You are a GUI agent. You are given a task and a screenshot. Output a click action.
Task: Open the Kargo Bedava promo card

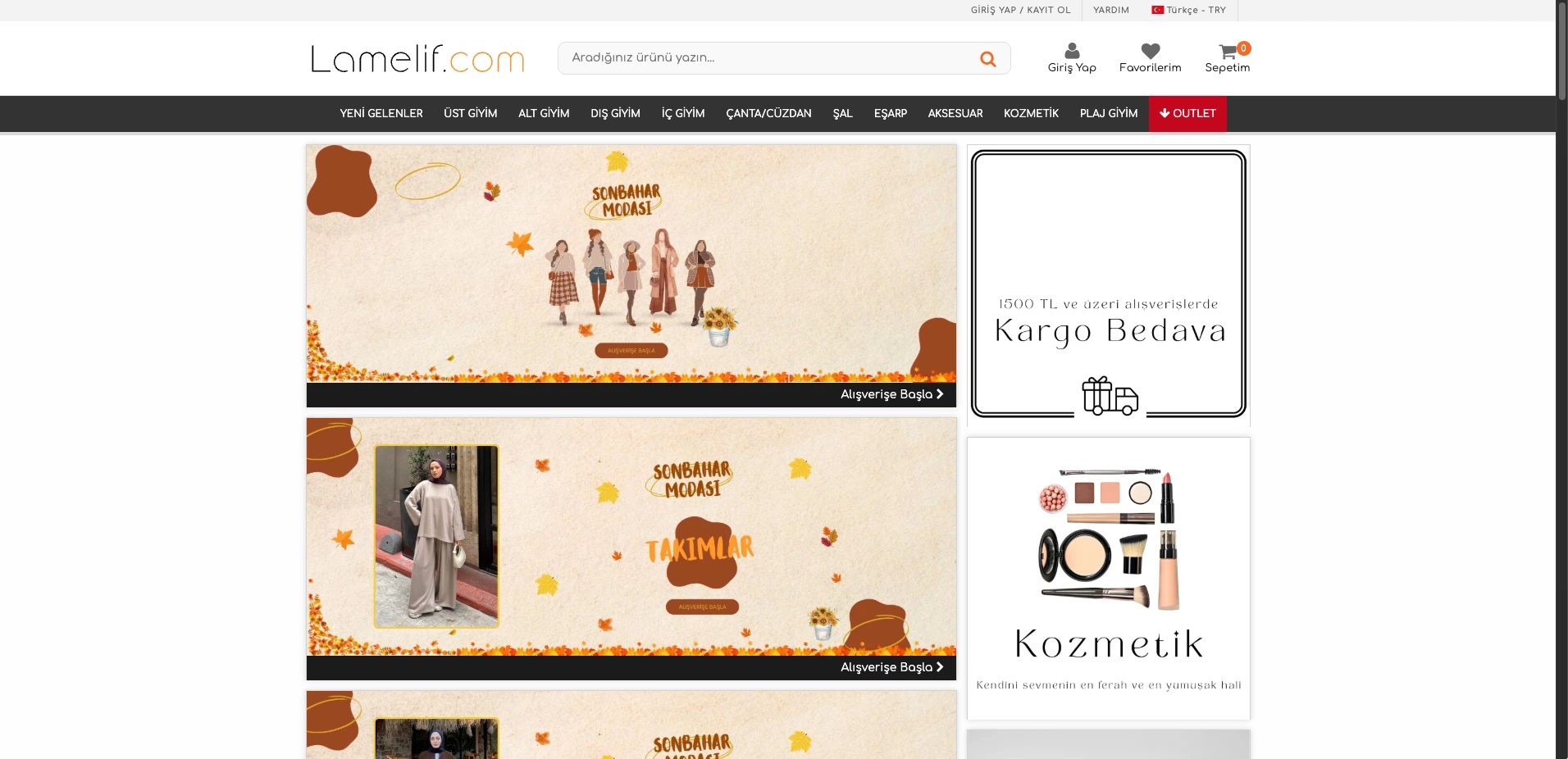pos(1109,284)
